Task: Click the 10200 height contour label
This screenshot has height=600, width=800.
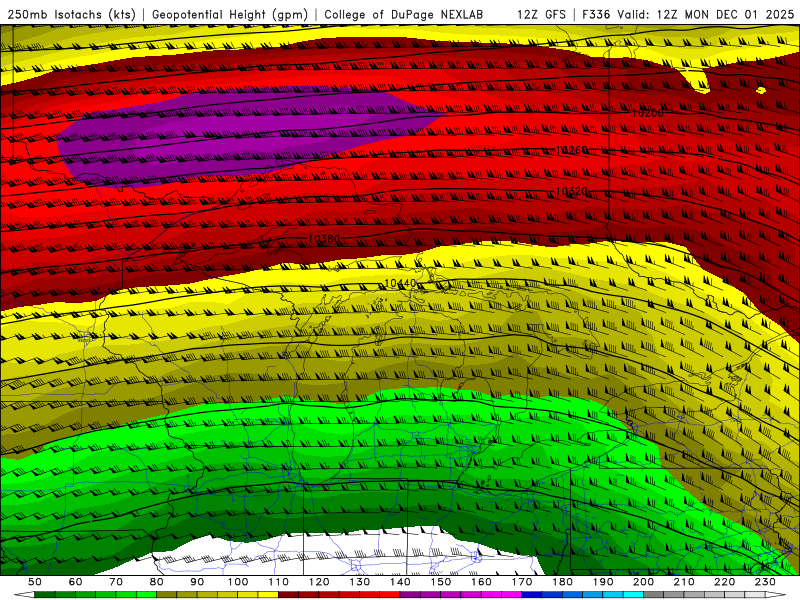Action: [x=647, y=113]
